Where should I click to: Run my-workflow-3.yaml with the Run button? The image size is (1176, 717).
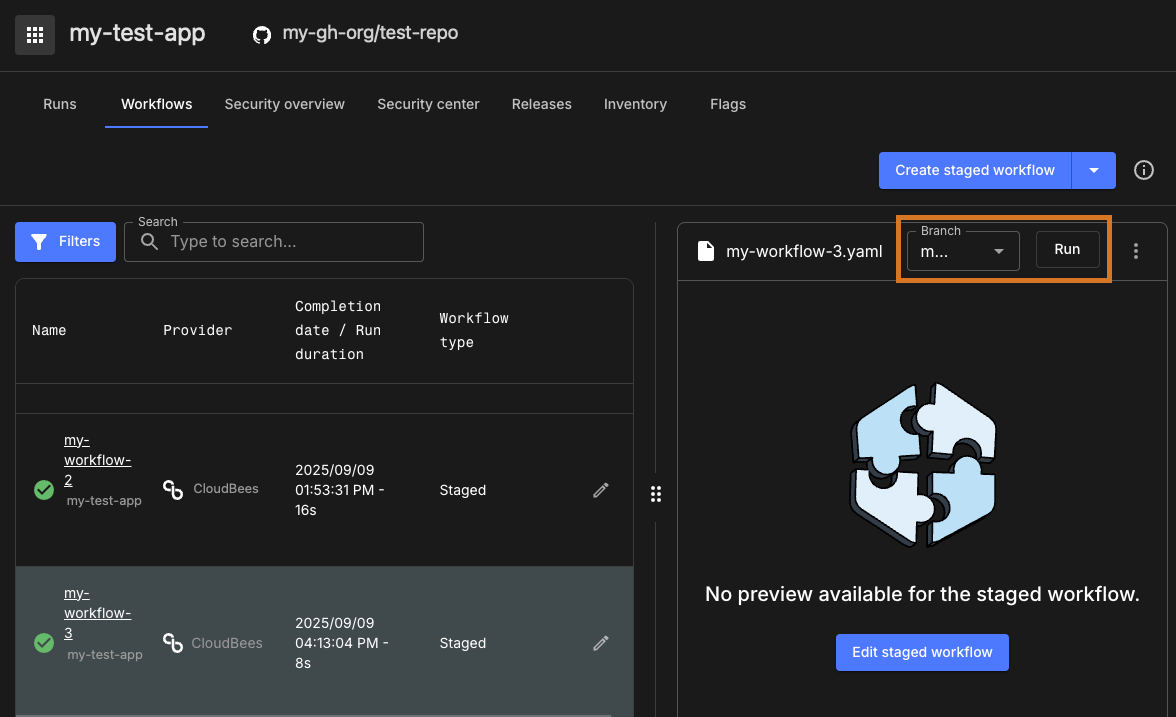point(1067,250)
